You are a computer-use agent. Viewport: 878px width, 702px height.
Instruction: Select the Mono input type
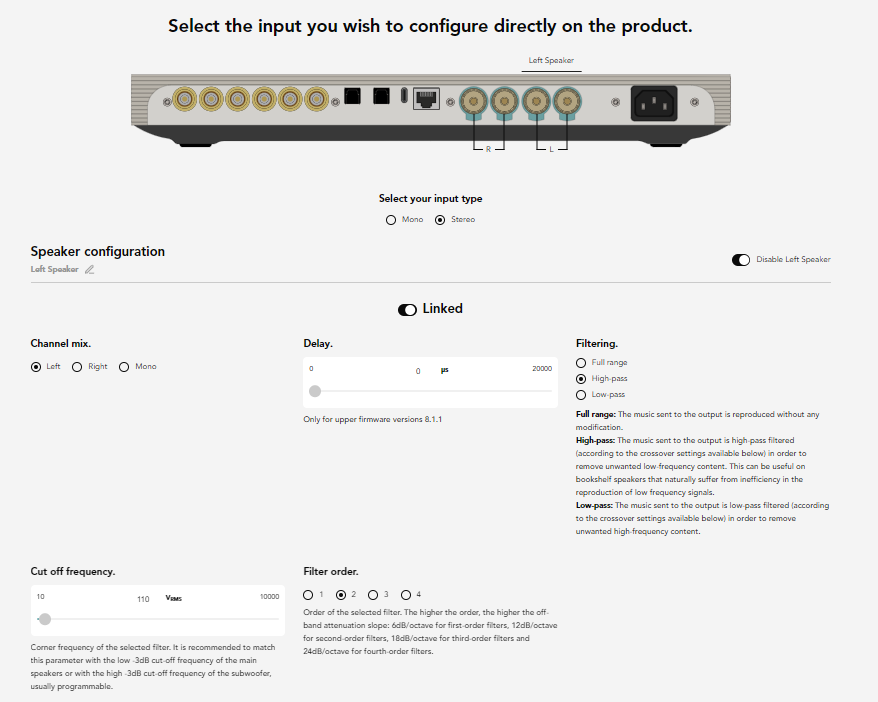coord(391,220)
